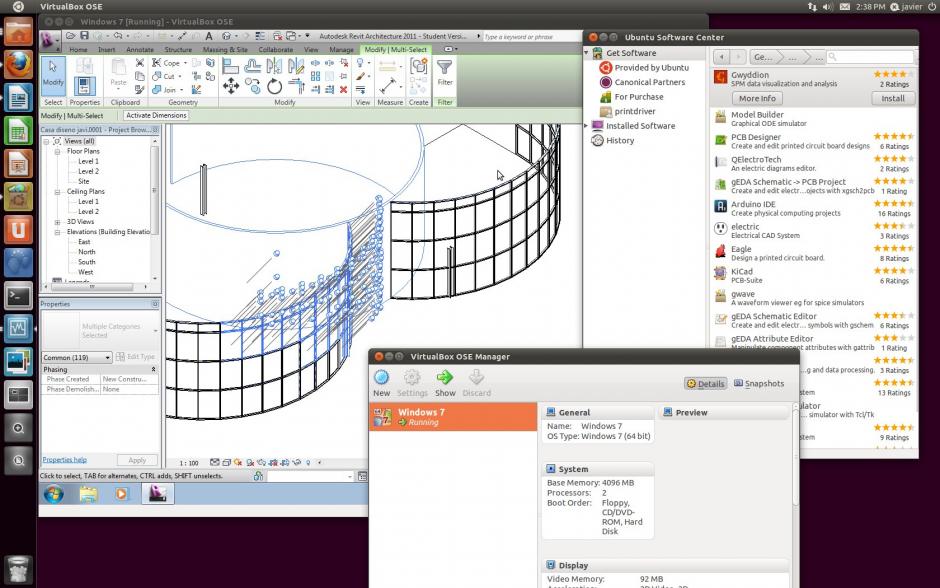This screenshot has height=588, width=940.
Task: Open the Massing & Site ribbon tab
Action: tap(225, 50)
